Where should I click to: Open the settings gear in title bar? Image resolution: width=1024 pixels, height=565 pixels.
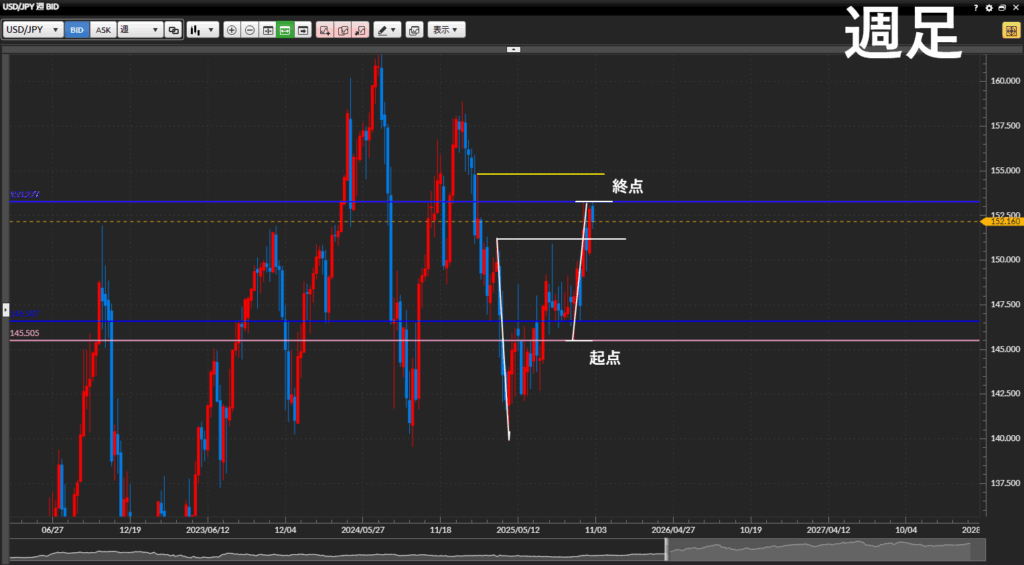(x=989, y=7)
